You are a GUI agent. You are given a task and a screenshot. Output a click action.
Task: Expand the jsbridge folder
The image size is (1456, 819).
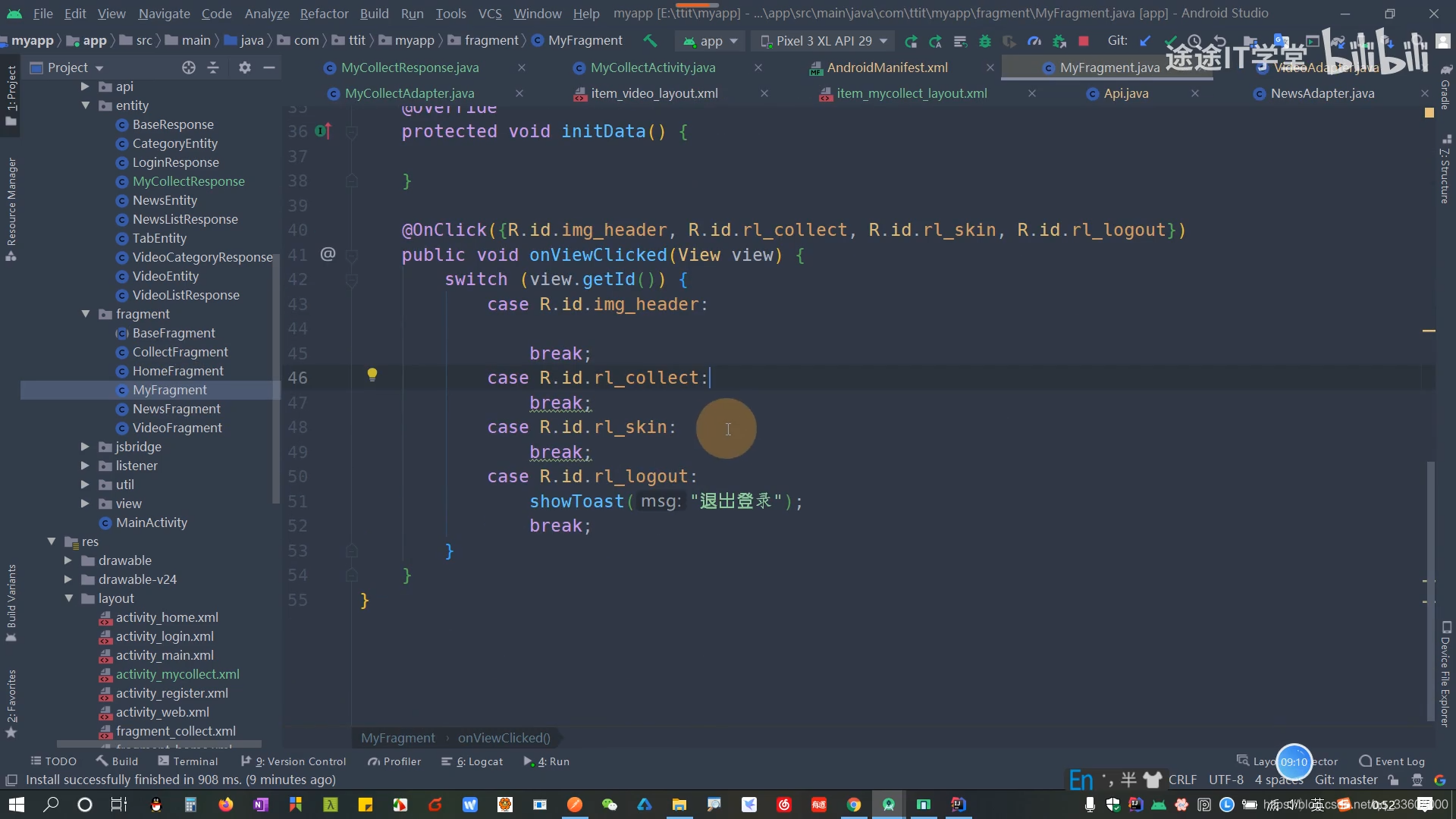click(x=85, y=447)
